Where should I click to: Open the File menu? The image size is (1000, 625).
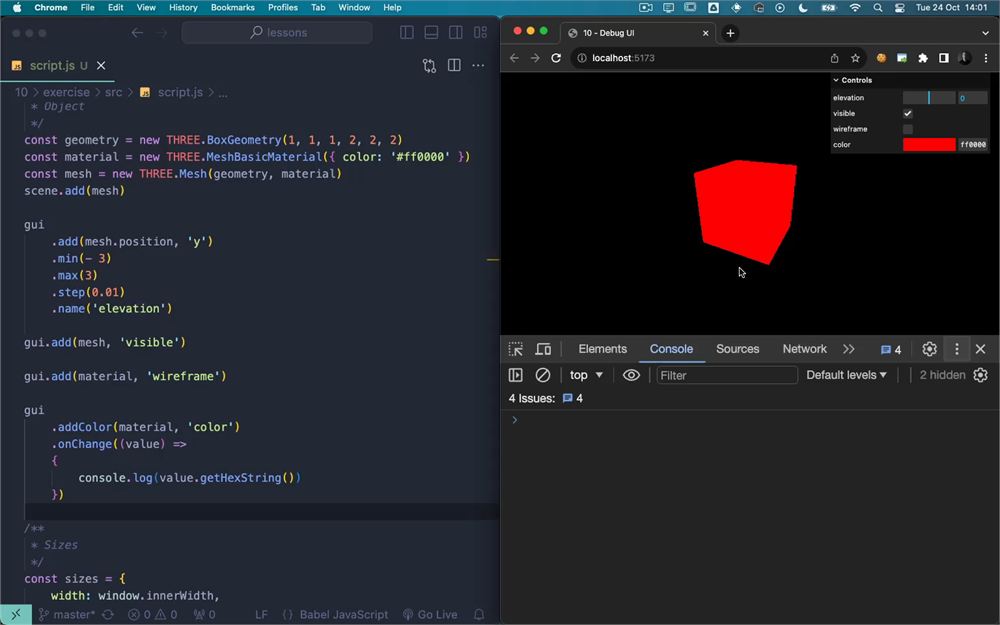tap(87, 8)
